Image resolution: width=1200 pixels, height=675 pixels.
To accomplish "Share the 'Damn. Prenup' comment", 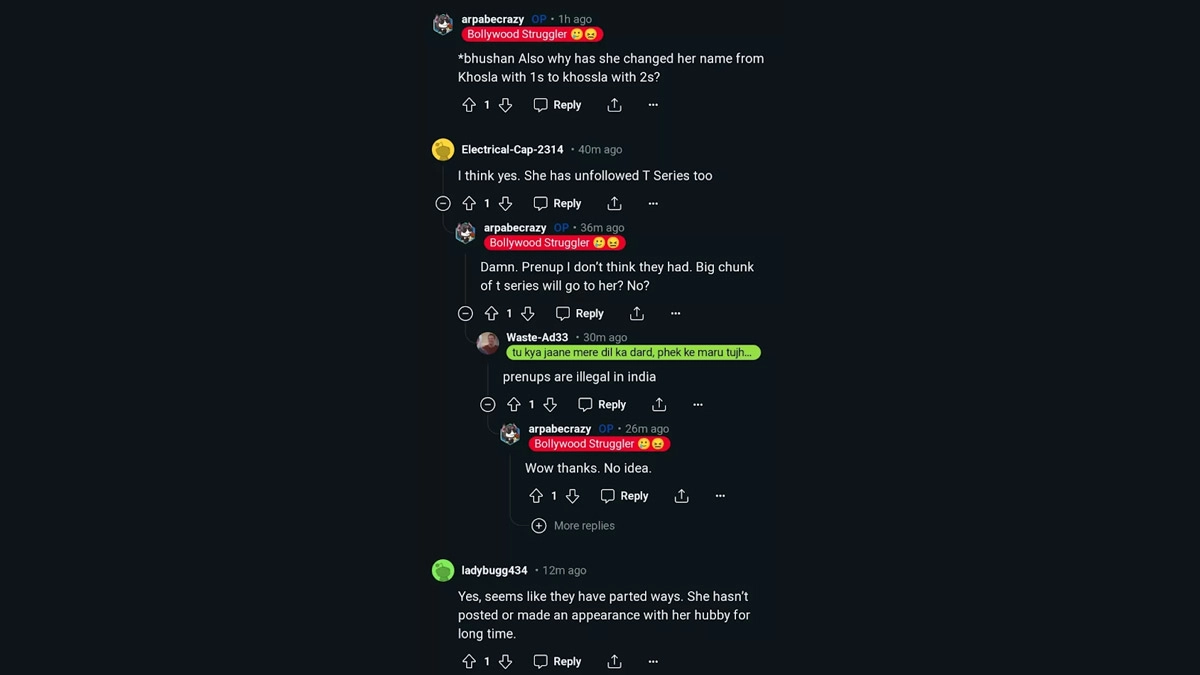I will [637, 313].
